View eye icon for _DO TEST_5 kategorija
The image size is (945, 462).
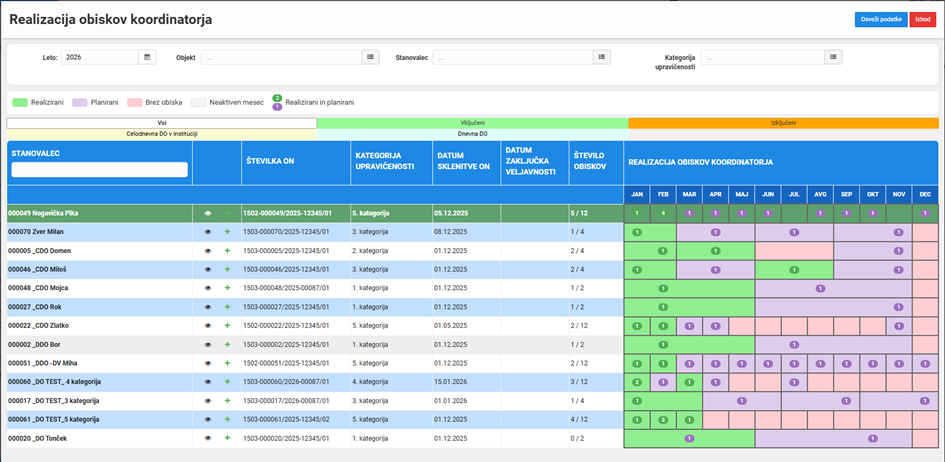[208, 420]
